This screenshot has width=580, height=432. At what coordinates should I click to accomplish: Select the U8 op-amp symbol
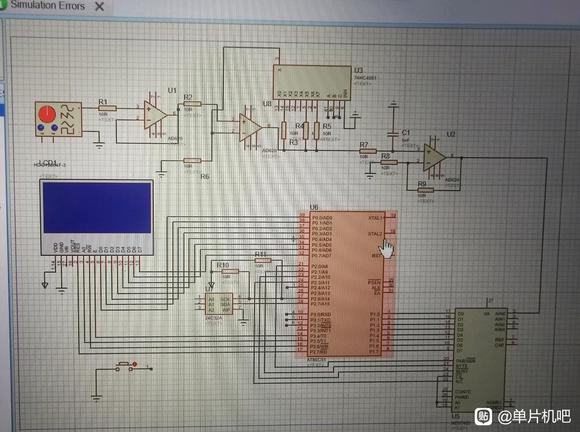(250, 128)
